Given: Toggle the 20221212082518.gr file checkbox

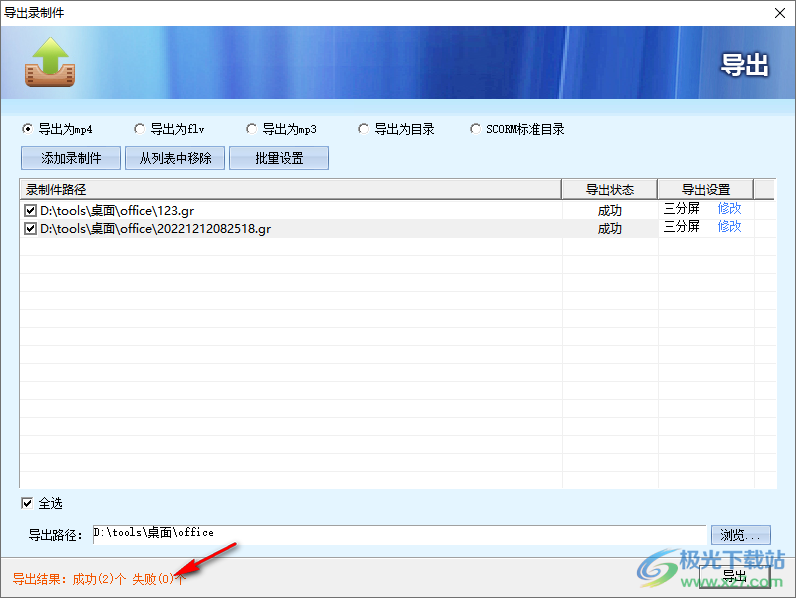Looking at the screenshot, I should (29, 229).
